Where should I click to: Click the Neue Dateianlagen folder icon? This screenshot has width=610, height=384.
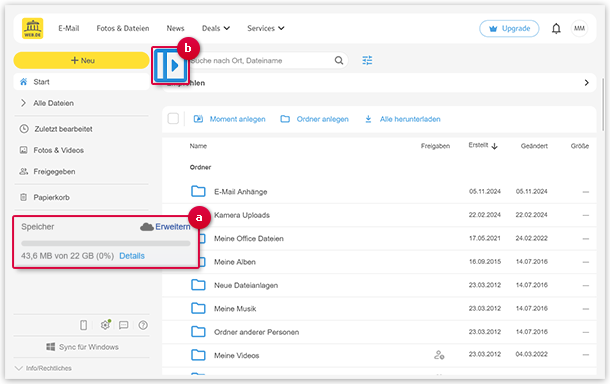click(x=198, y=285)
